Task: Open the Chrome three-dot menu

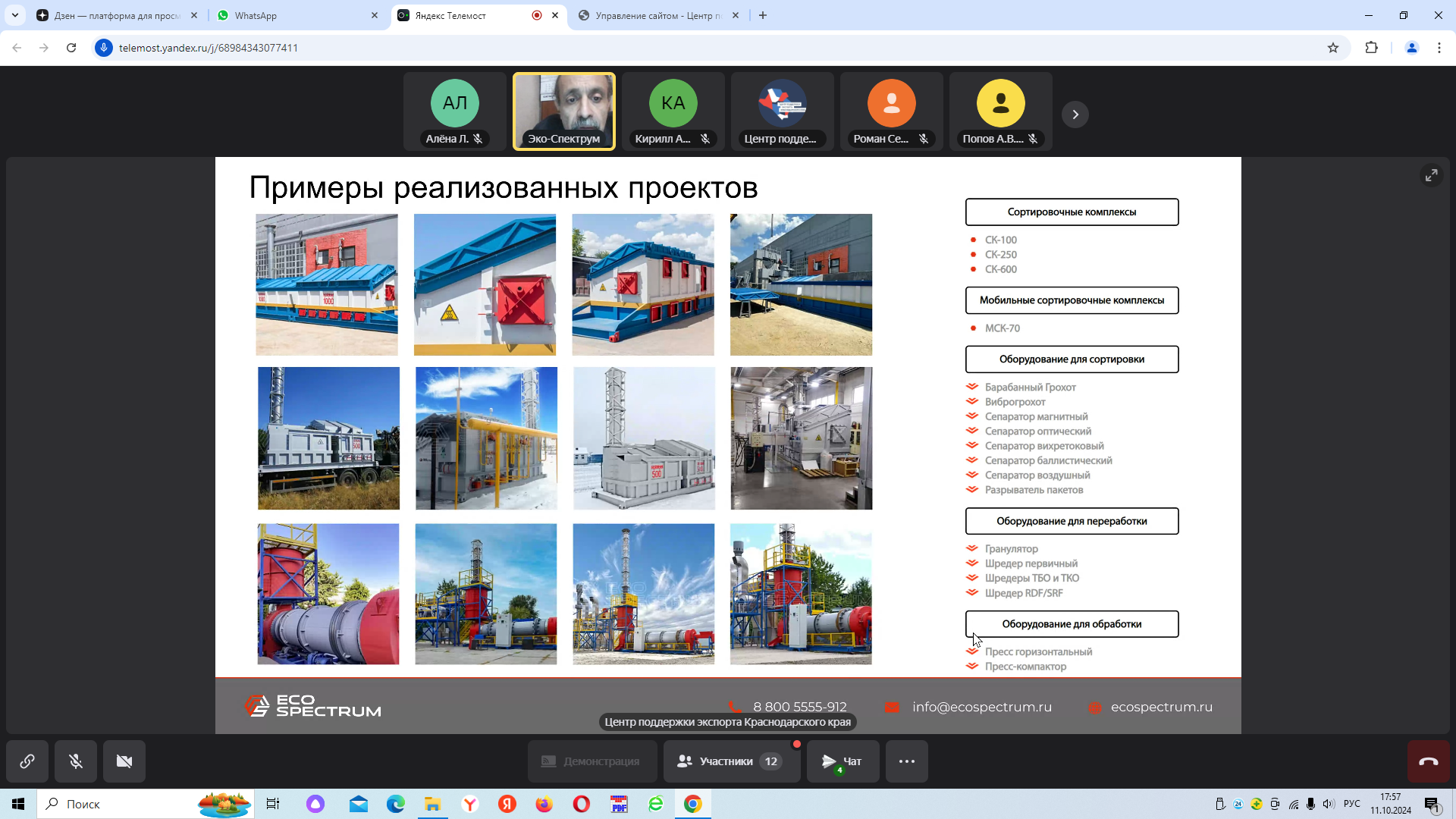Action: [1439, 48]
